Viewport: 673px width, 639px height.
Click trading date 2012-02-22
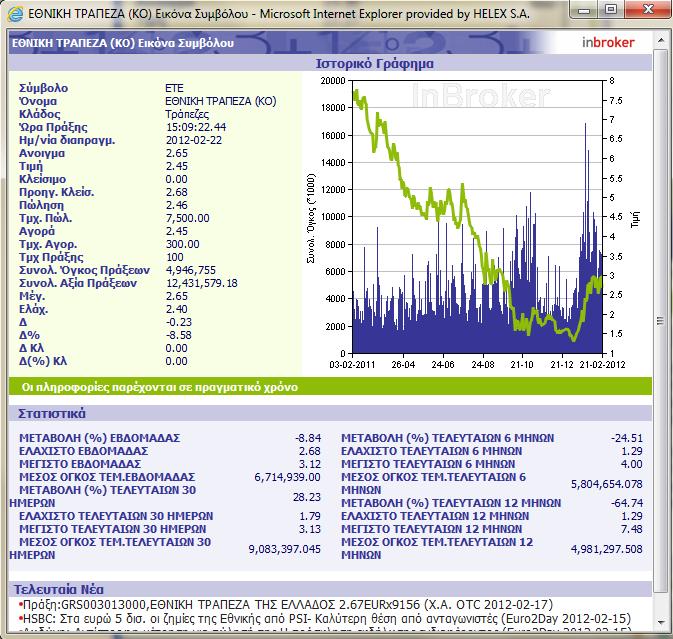[194, 140]
